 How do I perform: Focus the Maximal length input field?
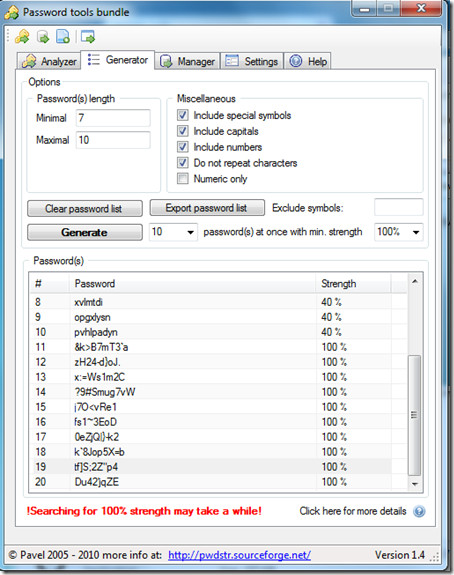coord(113,140)
